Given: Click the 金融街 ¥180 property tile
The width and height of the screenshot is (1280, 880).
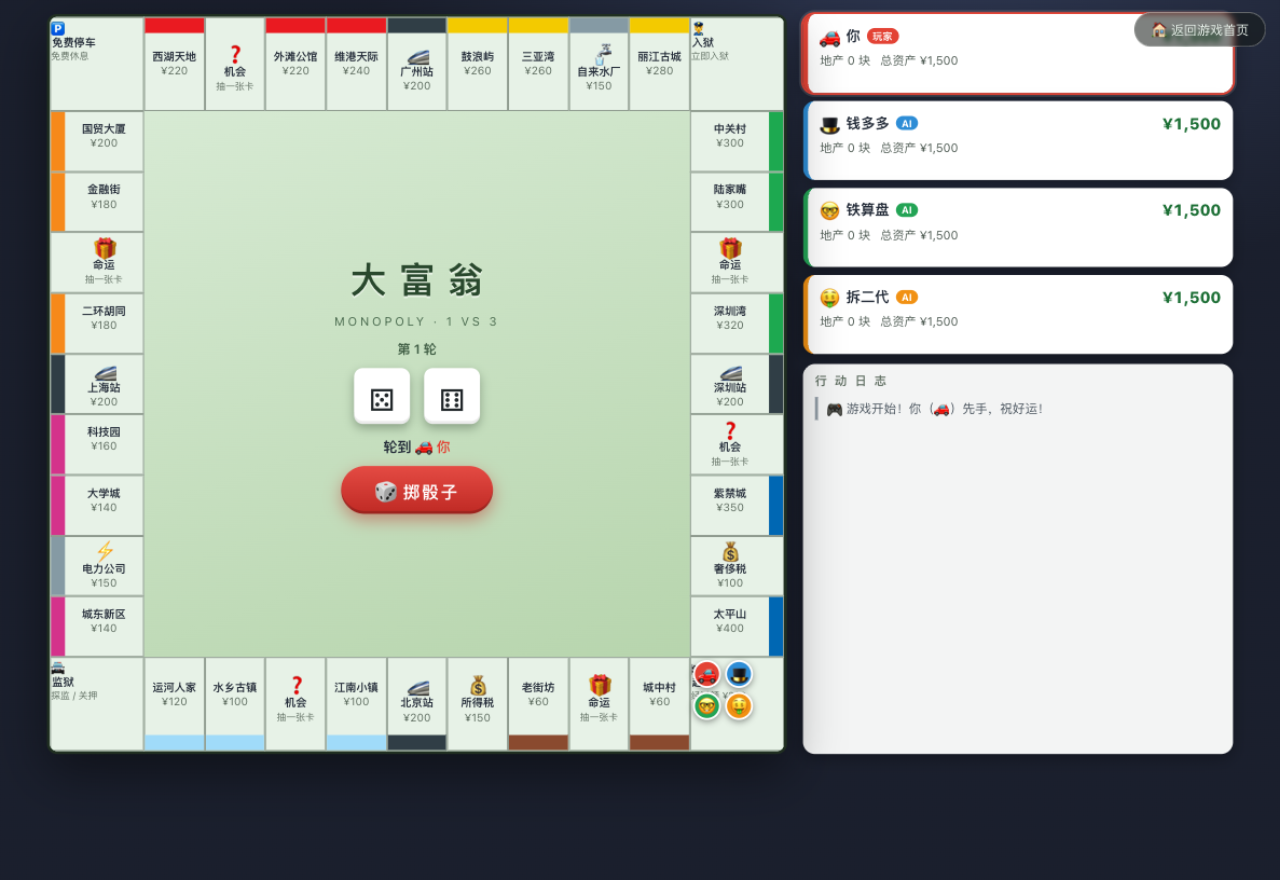Looking at the screenshot, I should point(97,202).
